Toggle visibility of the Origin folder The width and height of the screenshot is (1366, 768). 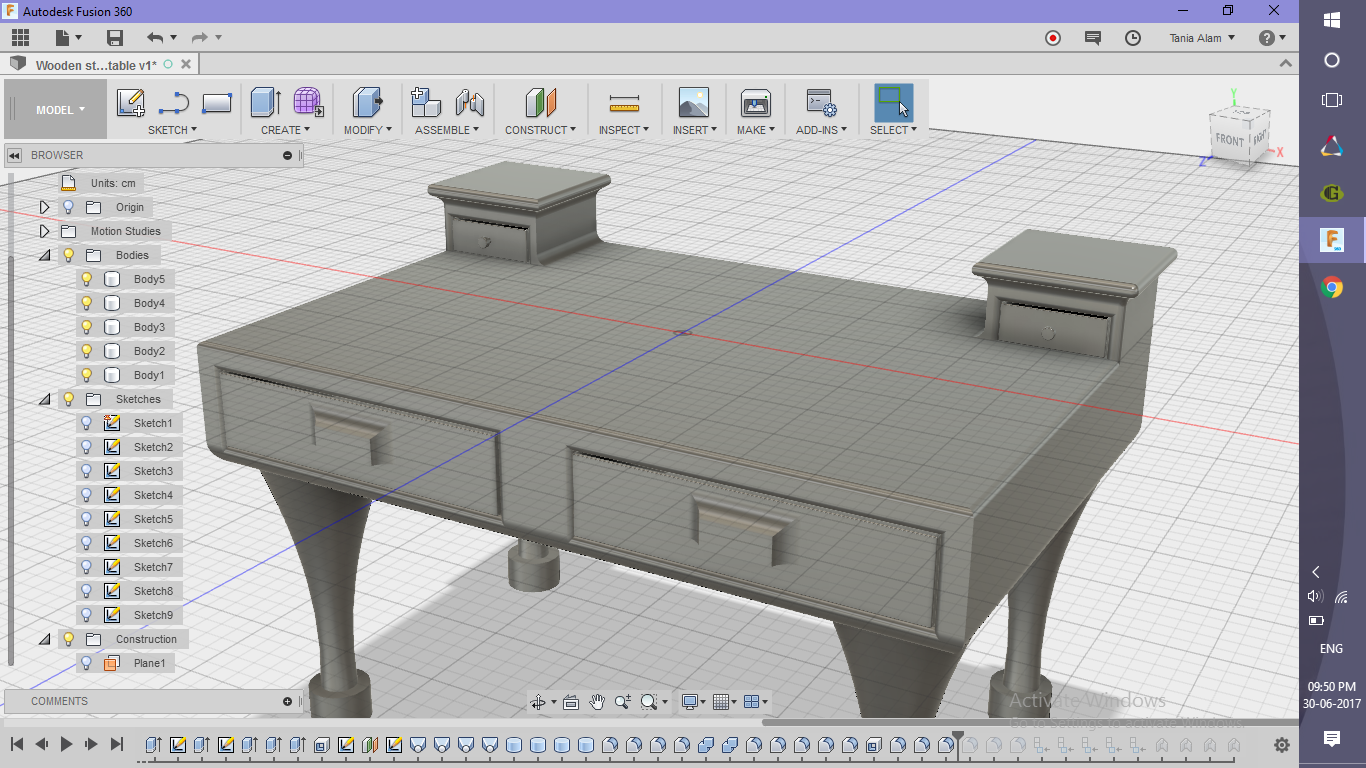pos(68,207)
